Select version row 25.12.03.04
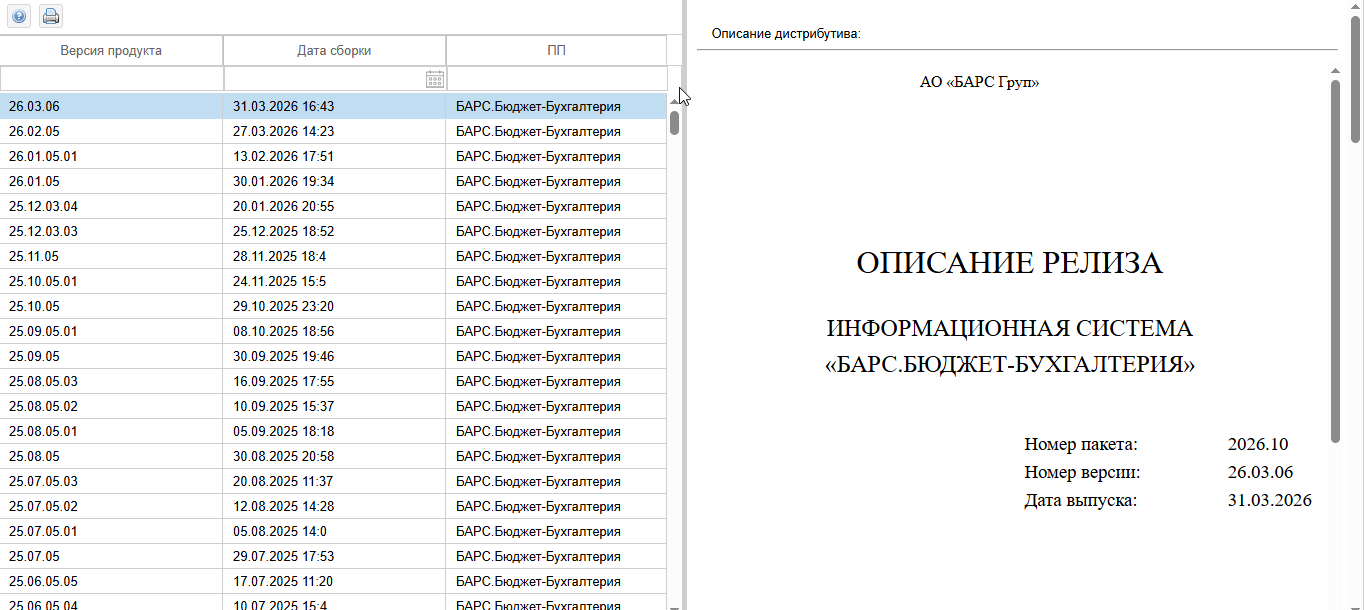 [333, 206]
